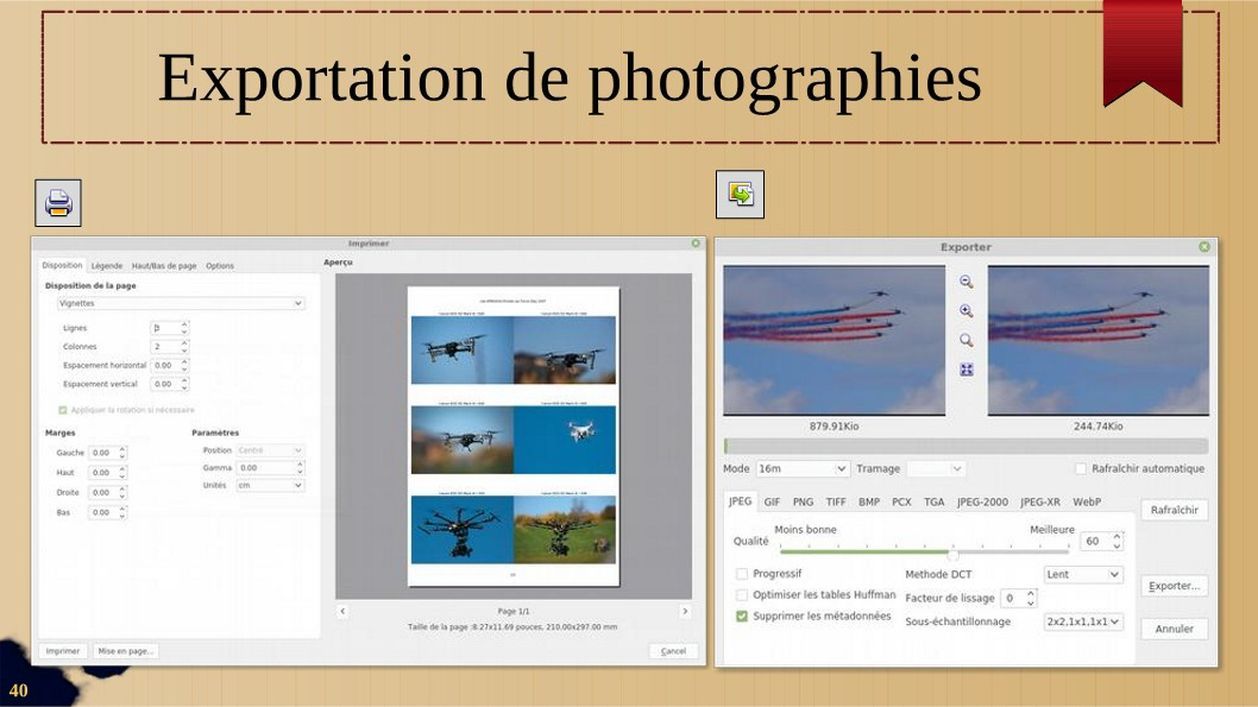Select the JPEG-XR format tab
The height and width of the screenshot is (707, 1258).
coord(1040,502)
